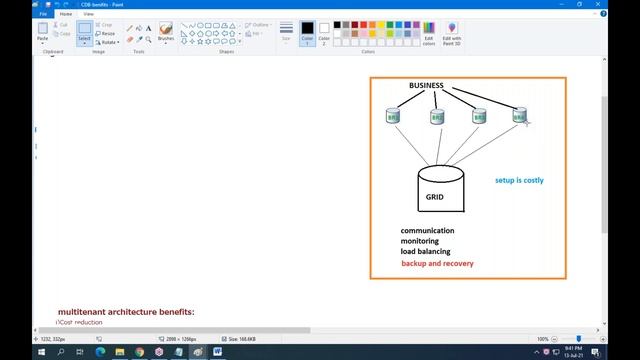Screen dimensions: 640x360
Task: Open Edit colors dialog
Action: (x=429, y=34)
